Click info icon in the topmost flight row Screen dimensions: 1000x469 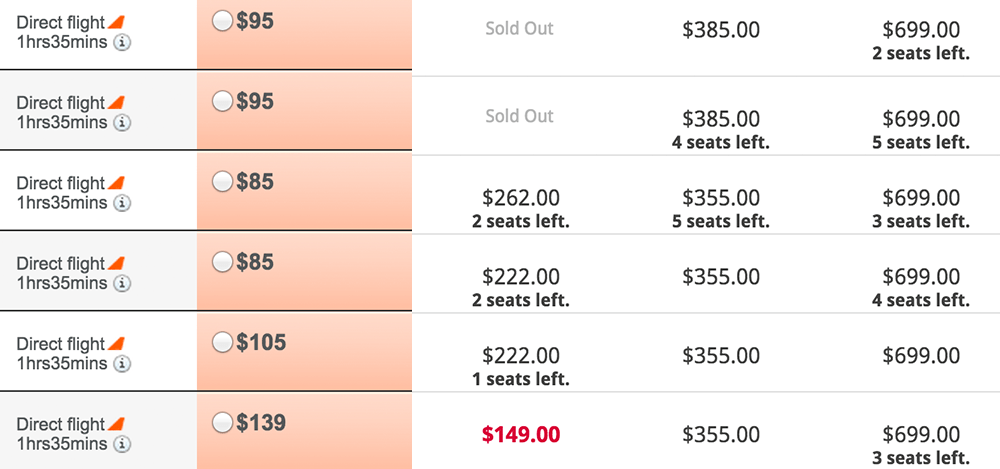click(122, 43)
